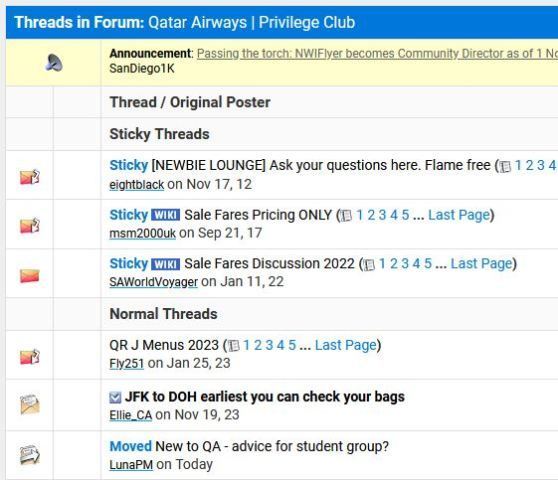Click the checkmark icon beside JFK to DOH thread

pyautogui.click(x=115, y=397)
